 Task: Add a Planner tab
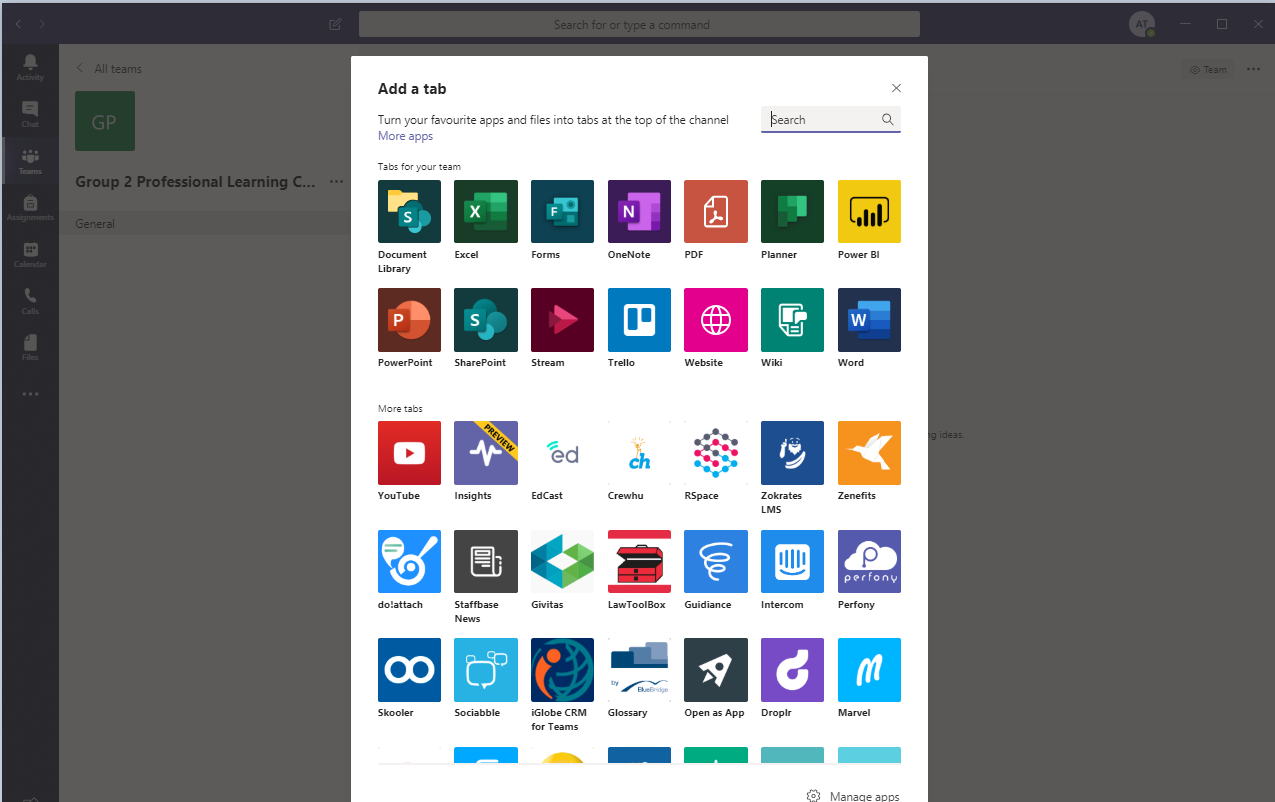(792, 211)
